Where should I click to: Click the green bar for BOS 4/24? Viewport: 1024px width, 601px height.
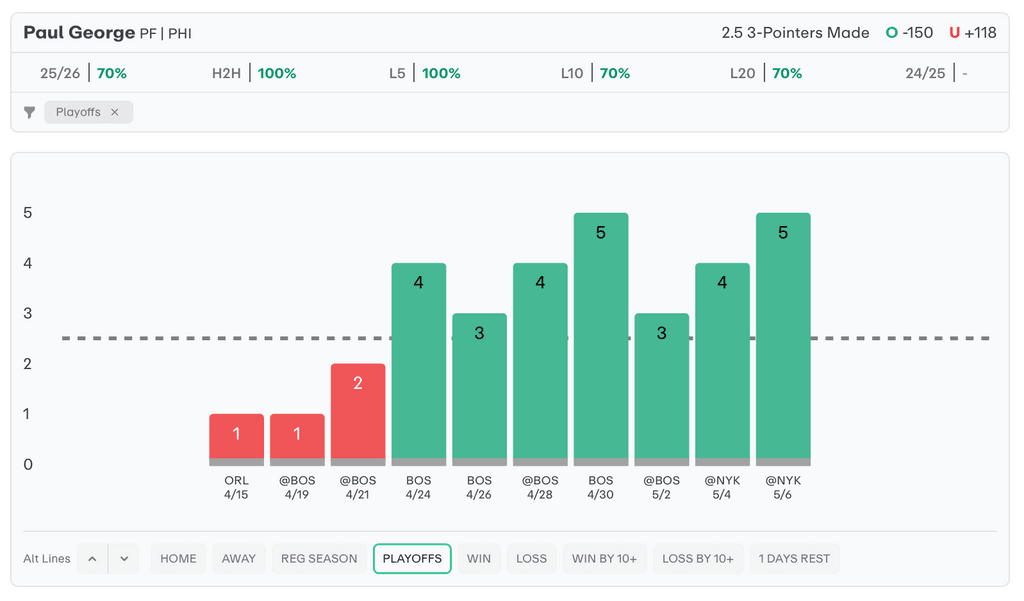click(419, 364)
